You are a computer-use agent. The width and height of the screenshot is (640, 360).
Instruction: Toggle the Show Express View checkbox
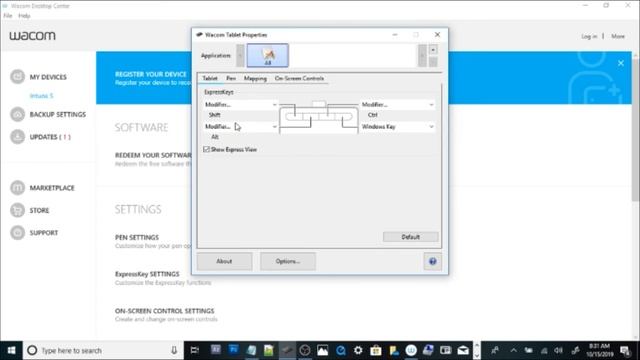coord(207,149)
